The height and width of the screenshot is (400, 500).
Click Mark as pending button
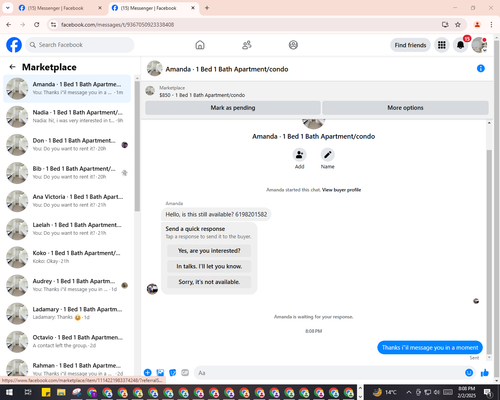coord(233,108)
